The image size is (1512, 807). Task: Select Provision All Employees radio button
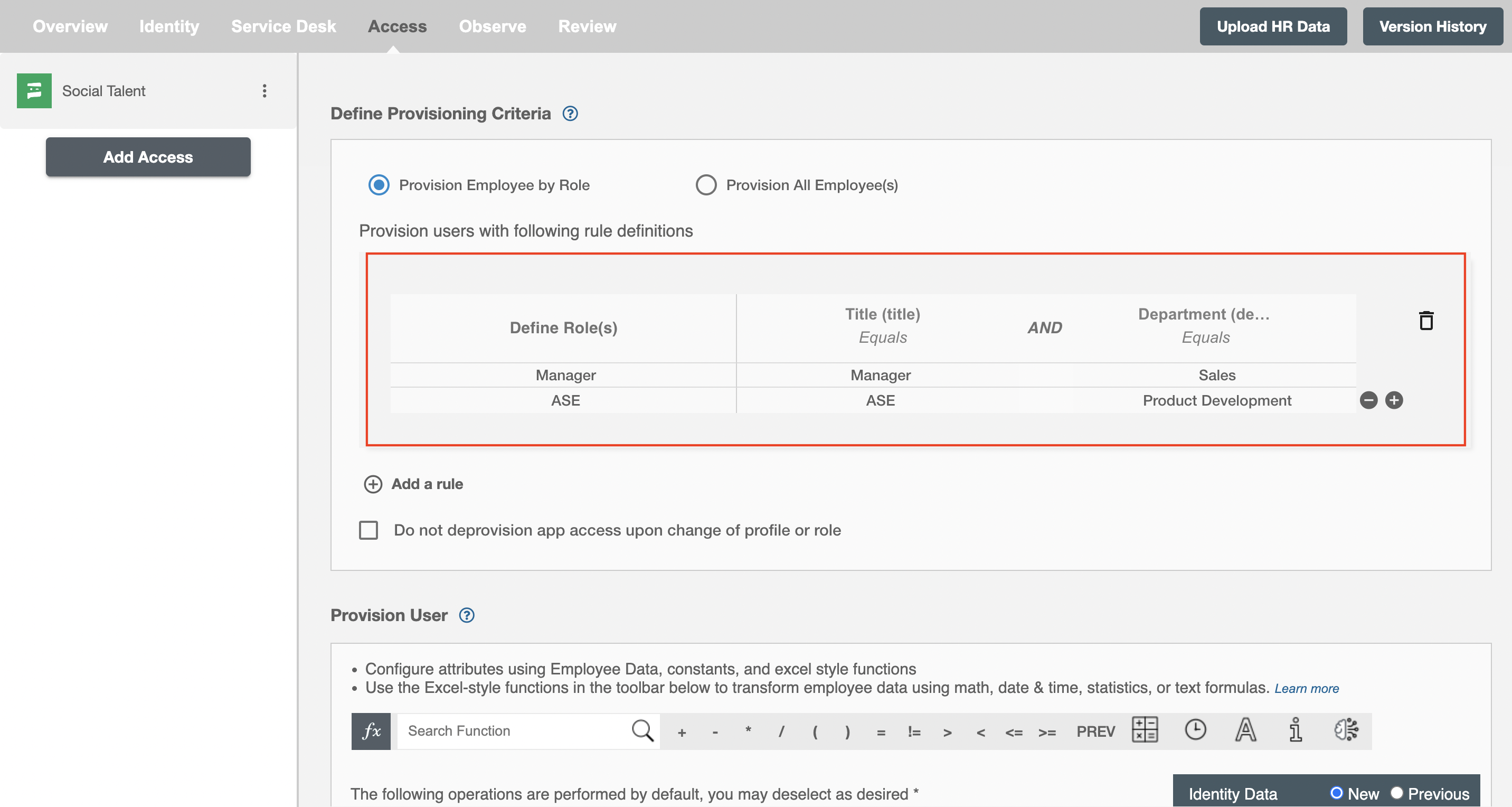tap(705, 184)
